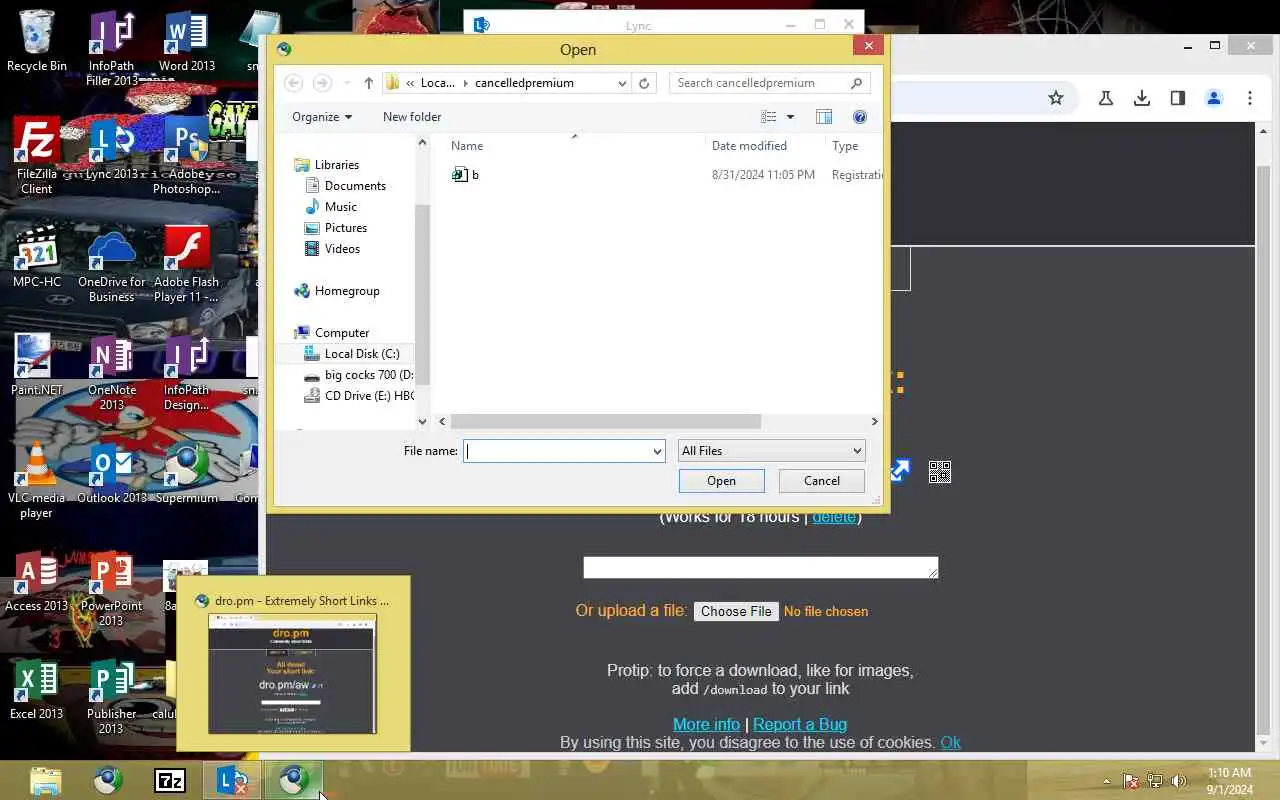Open Outlook 2013 desktop shortcut
Image resolution: width=1280 pixels, height=800 pixels.
pyautogui.click(x=111, y=473)
